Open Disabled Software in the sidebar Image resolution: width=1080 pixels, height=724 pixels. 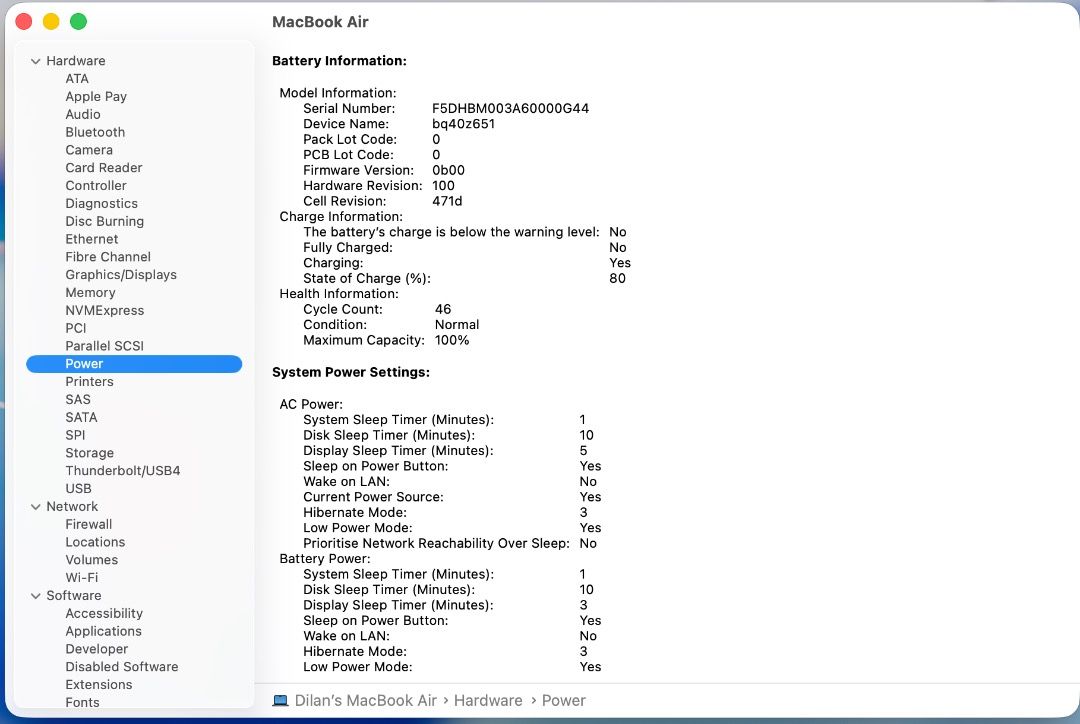point(122,667)
